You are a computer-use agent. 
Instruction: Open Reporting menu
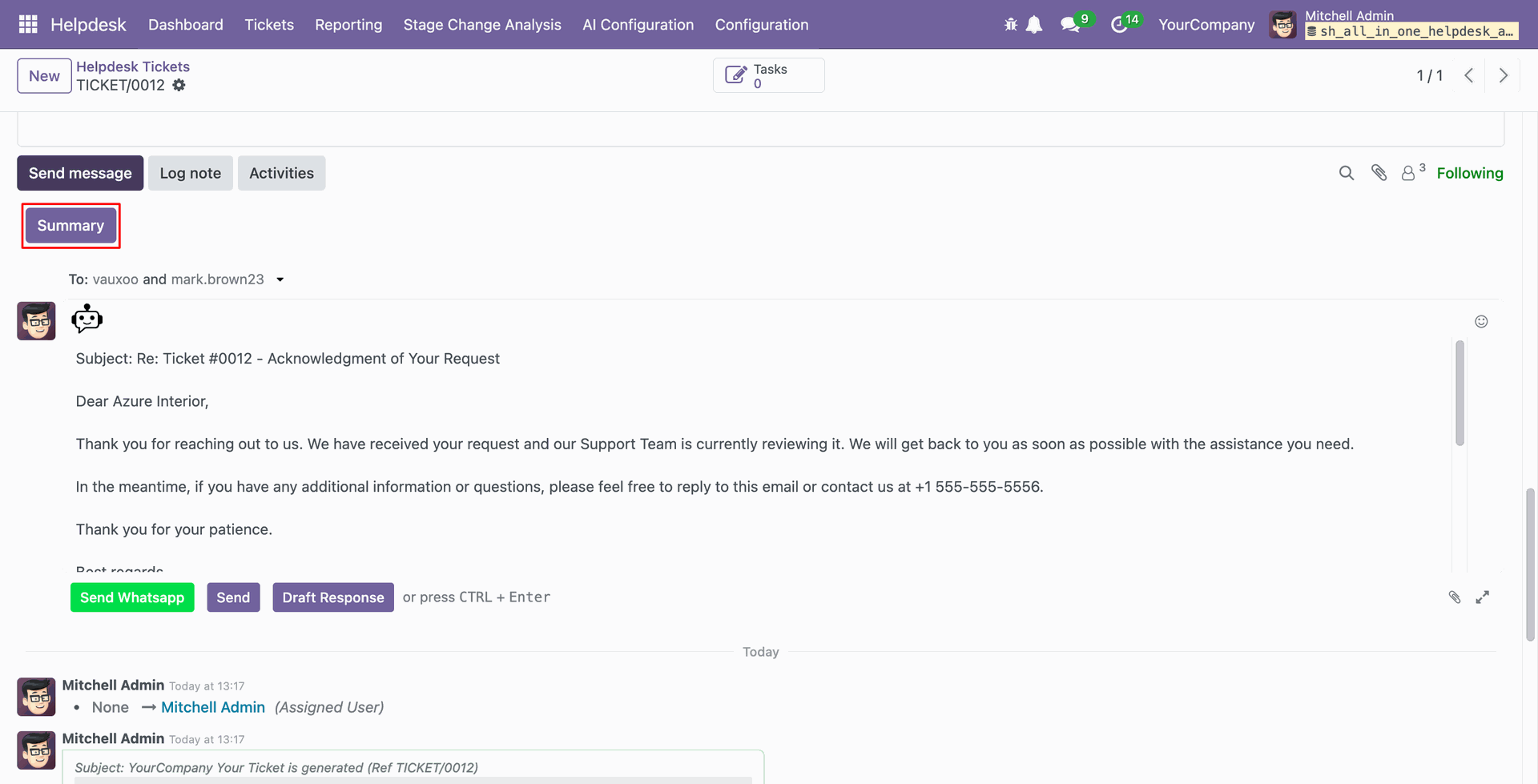pyautogui.click(x=348, y=25)
